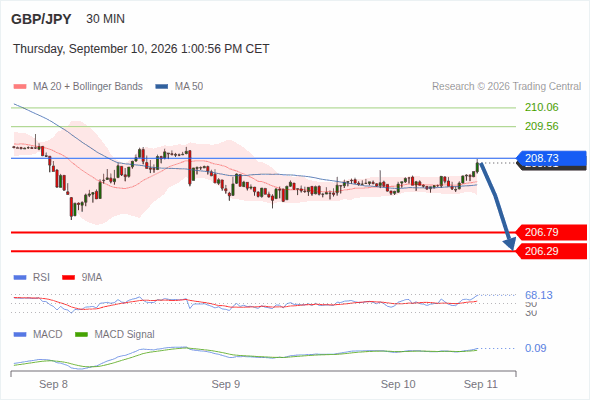The image size is (590, 400).
Task: Click the 30 MIN timeframe label
Action: 105,19
